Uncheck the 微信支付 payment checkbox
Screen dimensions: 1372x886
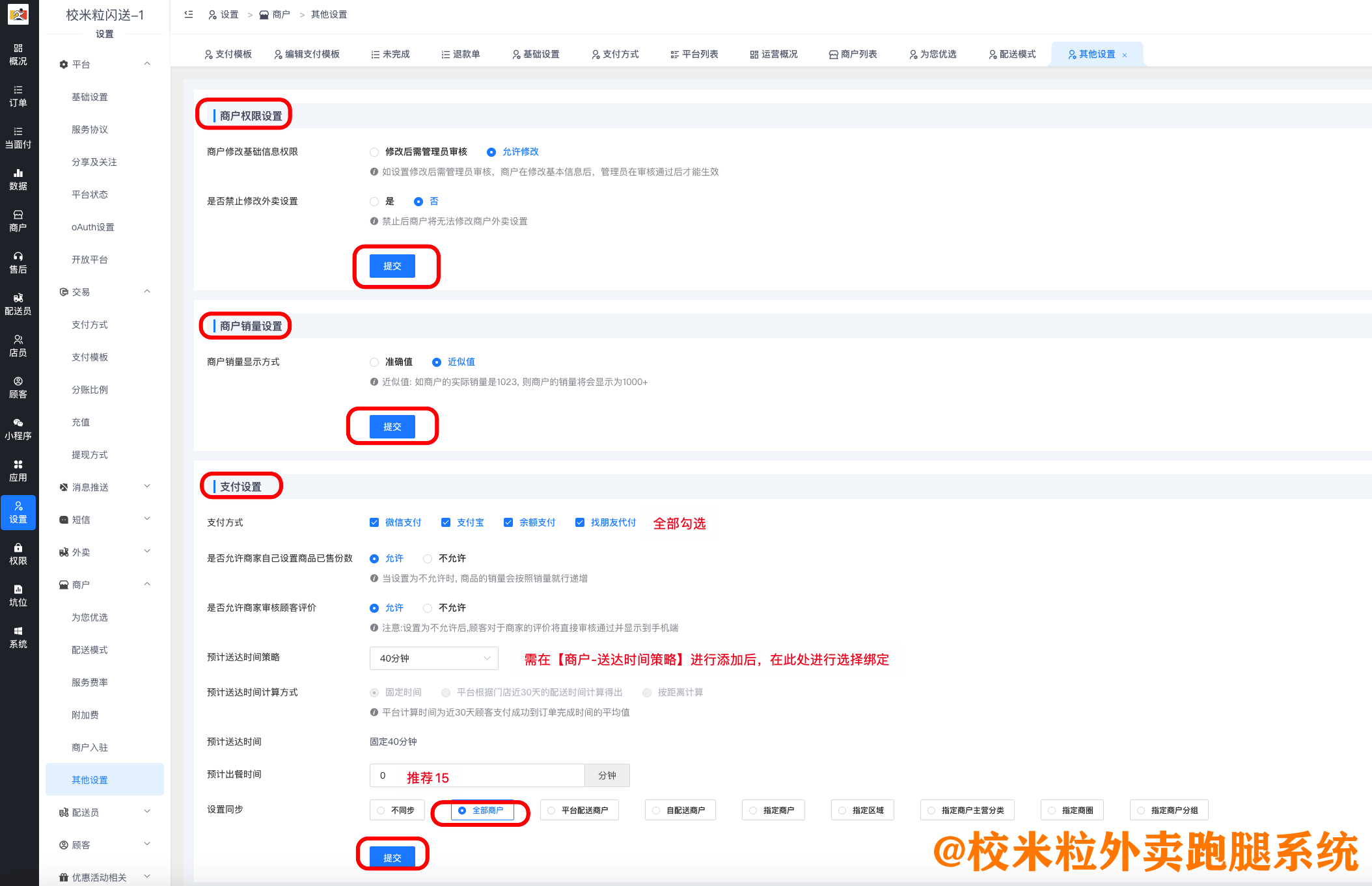pyautogui.click(x=374, y=522)
